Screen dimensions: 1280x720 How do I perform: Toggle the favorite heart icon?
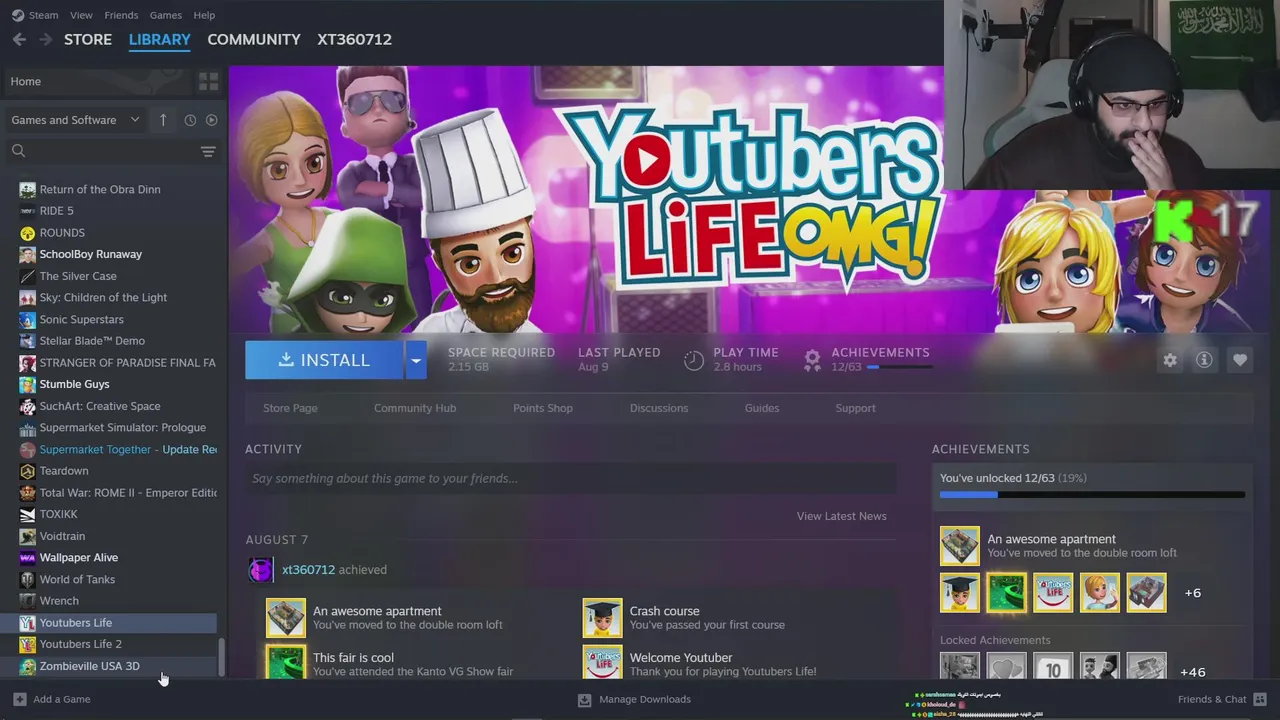(x=1240, y=360)
